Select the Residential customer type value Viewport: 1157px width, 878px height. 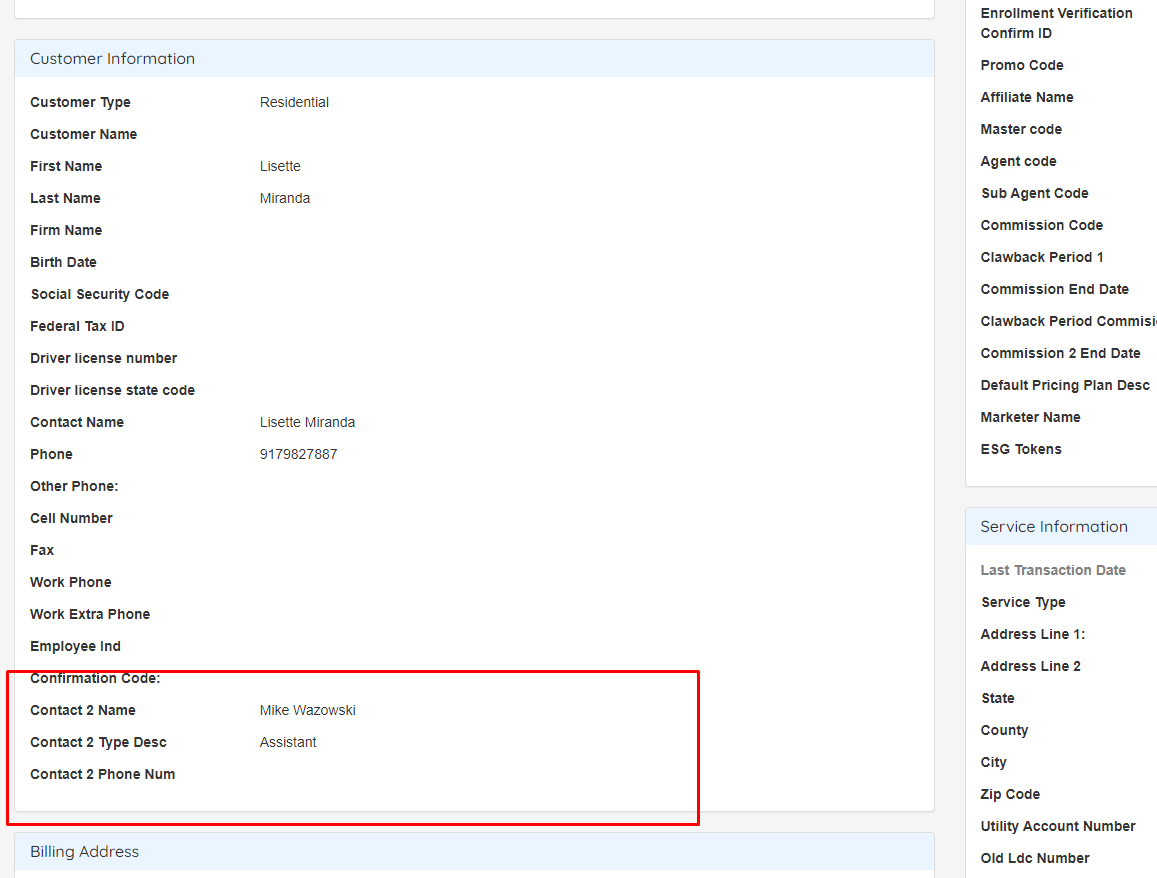tap(294, 103)
